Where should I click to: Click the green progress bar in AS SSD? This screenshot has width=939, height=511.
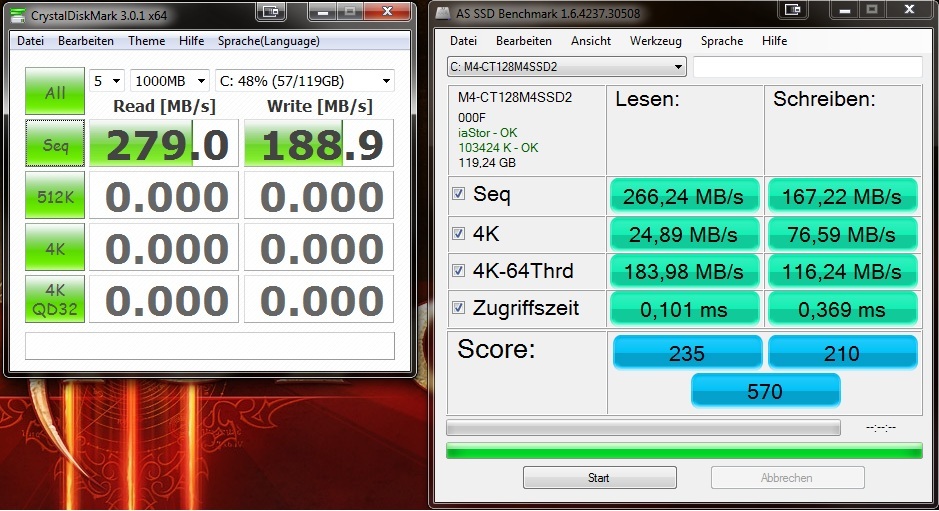coord(684,450)
